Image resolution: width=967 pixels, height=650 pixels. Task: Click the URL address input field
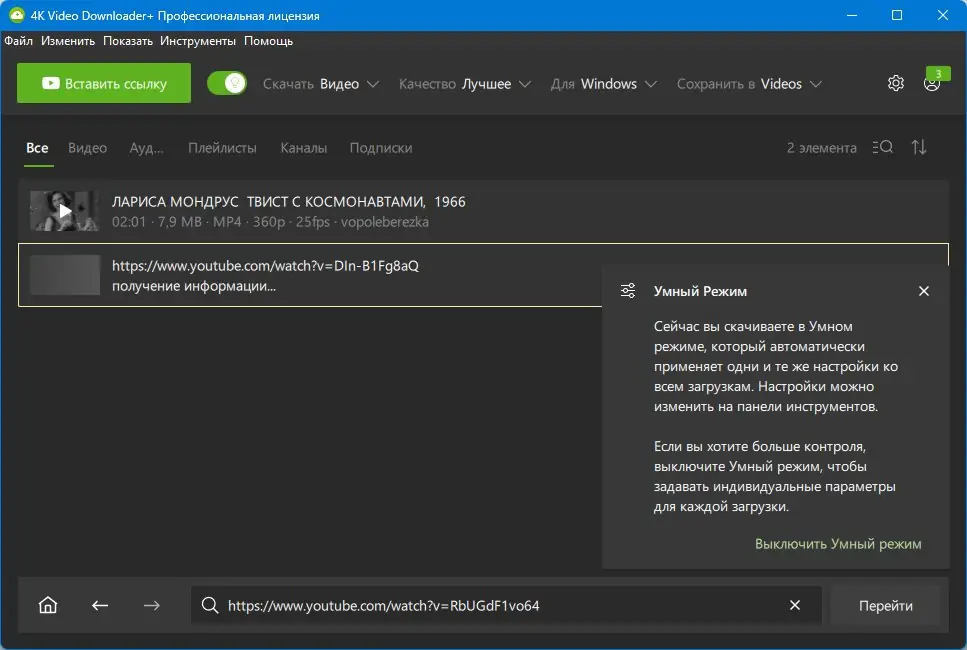click(x=506, y=606)
